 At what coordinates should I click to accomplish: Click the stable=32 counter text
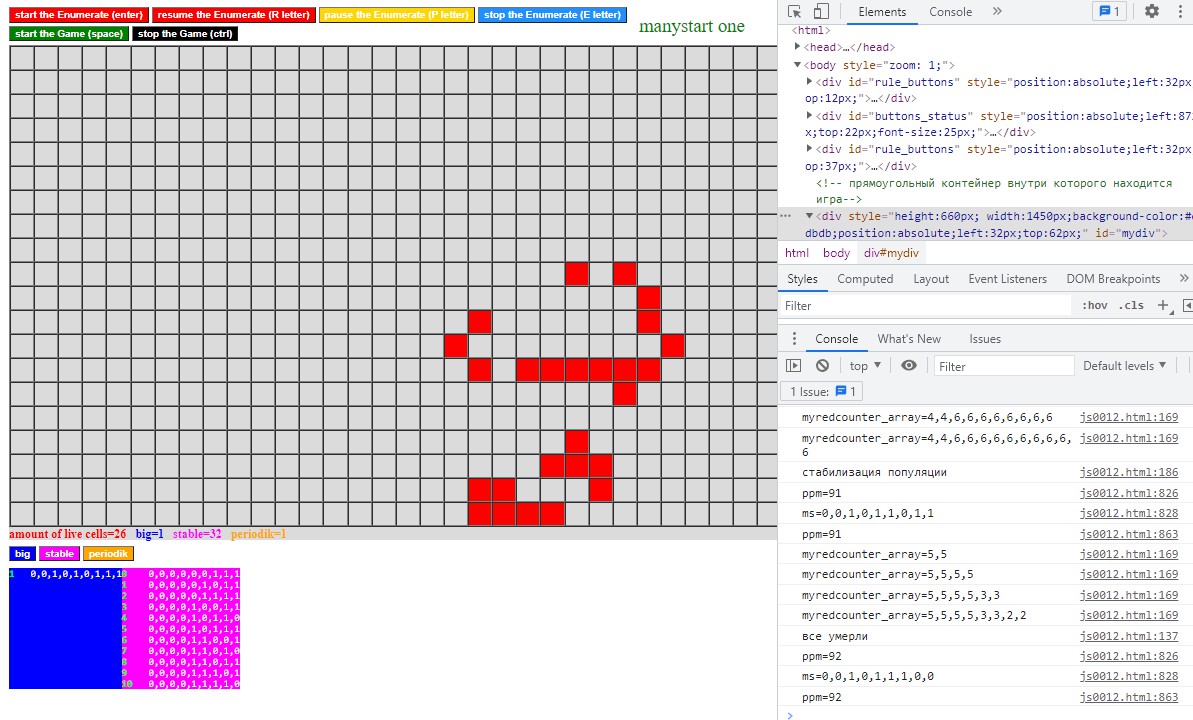197,534
